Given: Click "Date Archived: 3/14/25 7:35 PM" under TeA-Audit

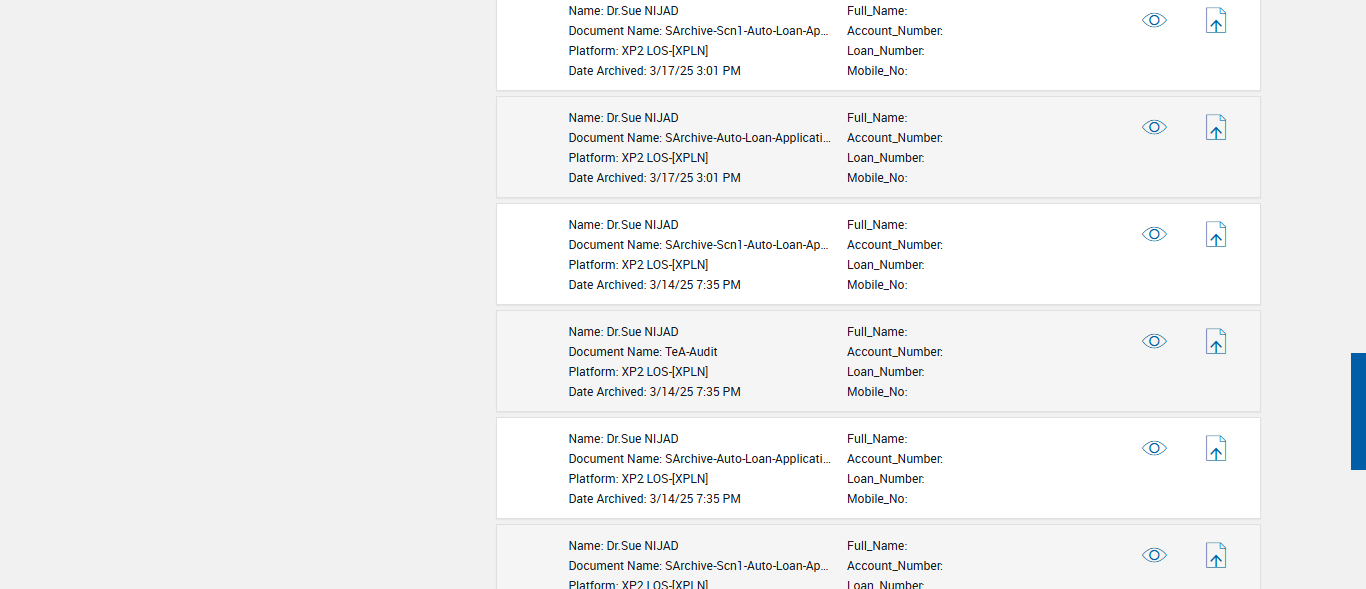Looking at the screenshot, I should click(x=654, y=392).
